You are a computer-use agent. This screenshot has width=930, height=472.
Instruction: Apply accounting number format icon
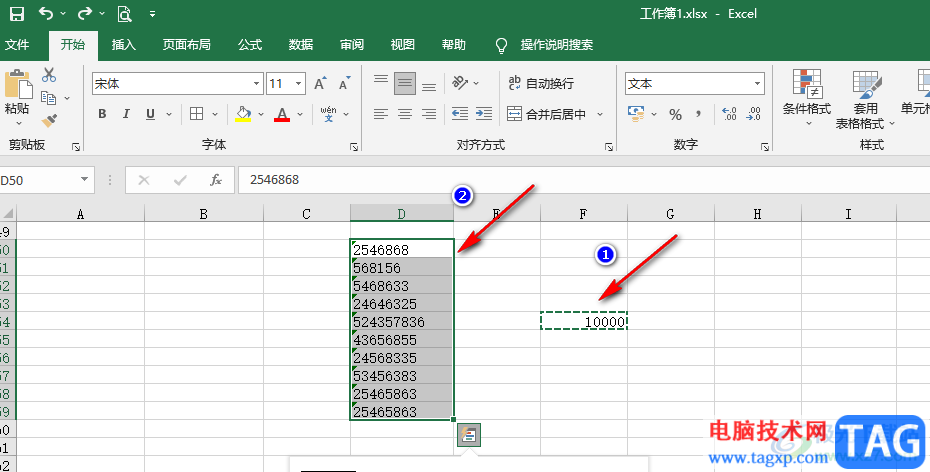(636, 113)
